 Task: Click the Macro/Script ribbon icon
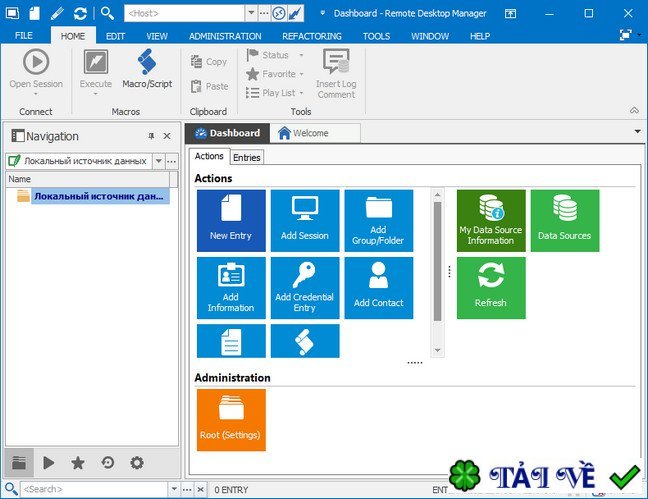147,68
